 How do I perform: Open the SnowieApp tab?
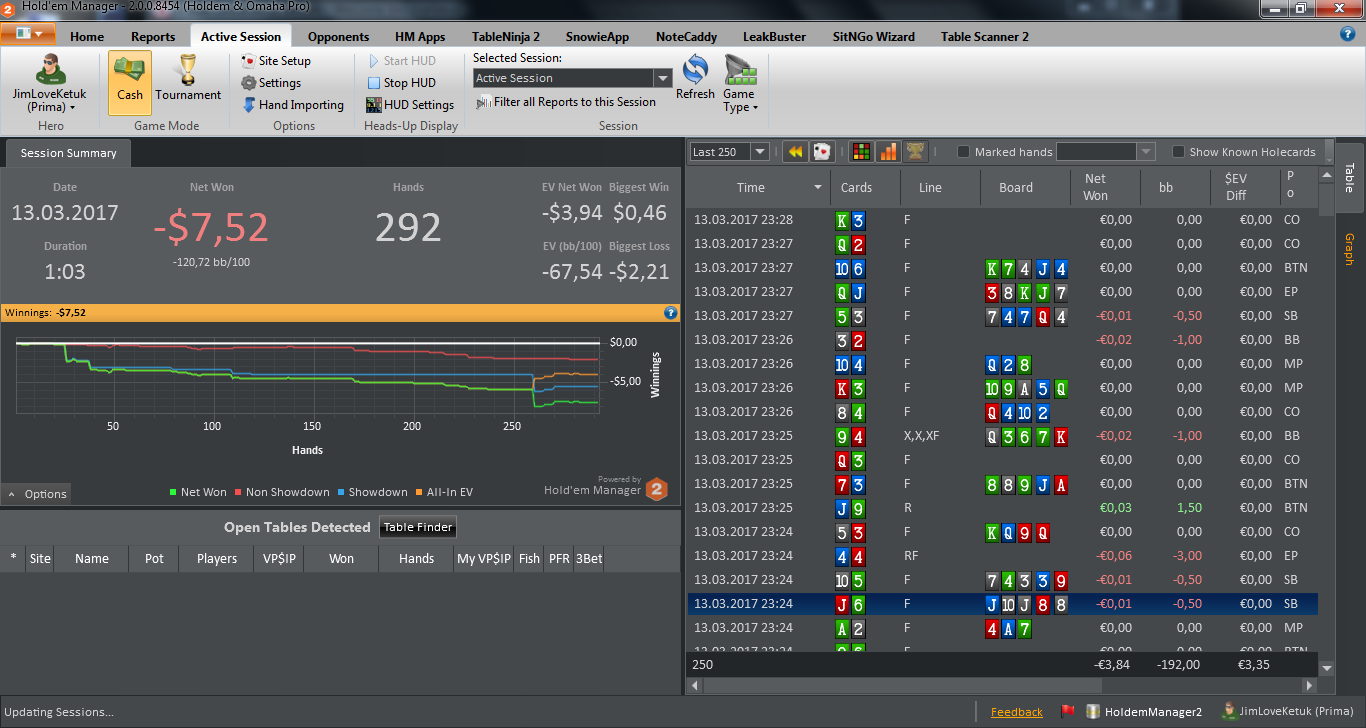[x=597, y=37]
